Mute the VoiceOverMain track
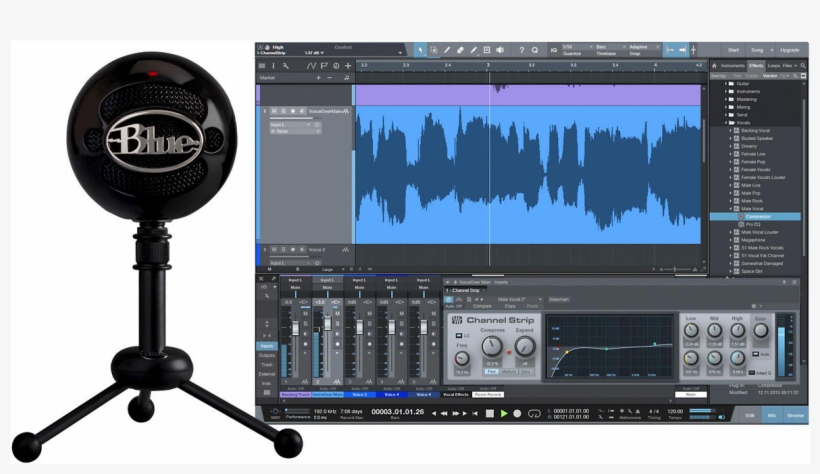Screen dimensions: 820x474 click(x=274, y=111)
